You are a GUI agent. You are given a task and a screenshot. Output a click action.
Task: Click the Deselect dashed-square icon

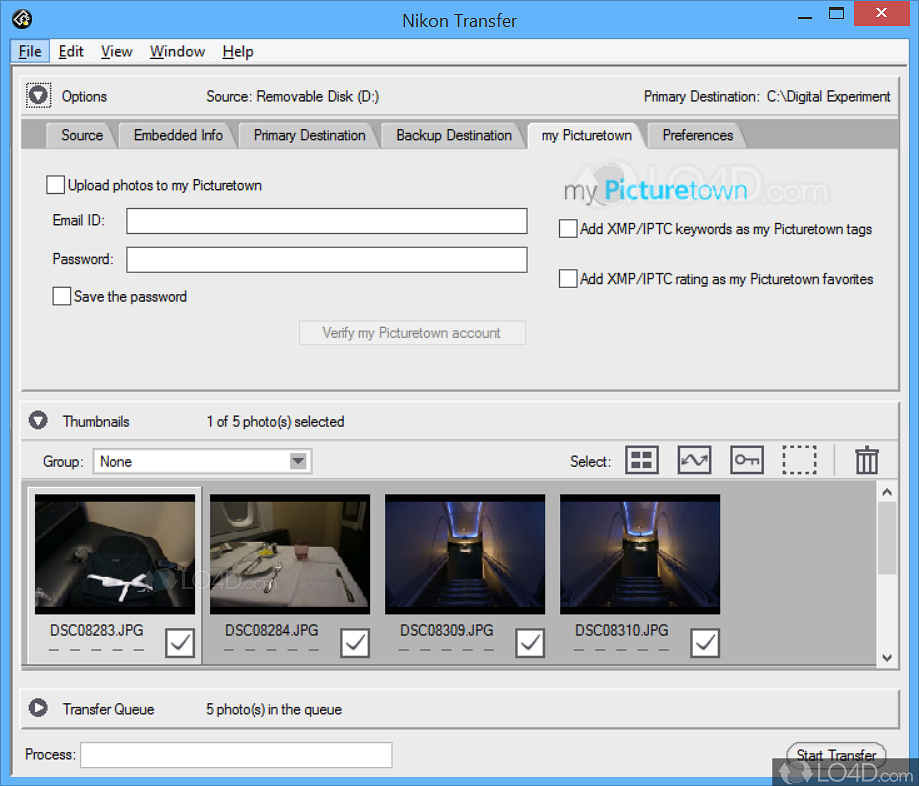point(799,460)
